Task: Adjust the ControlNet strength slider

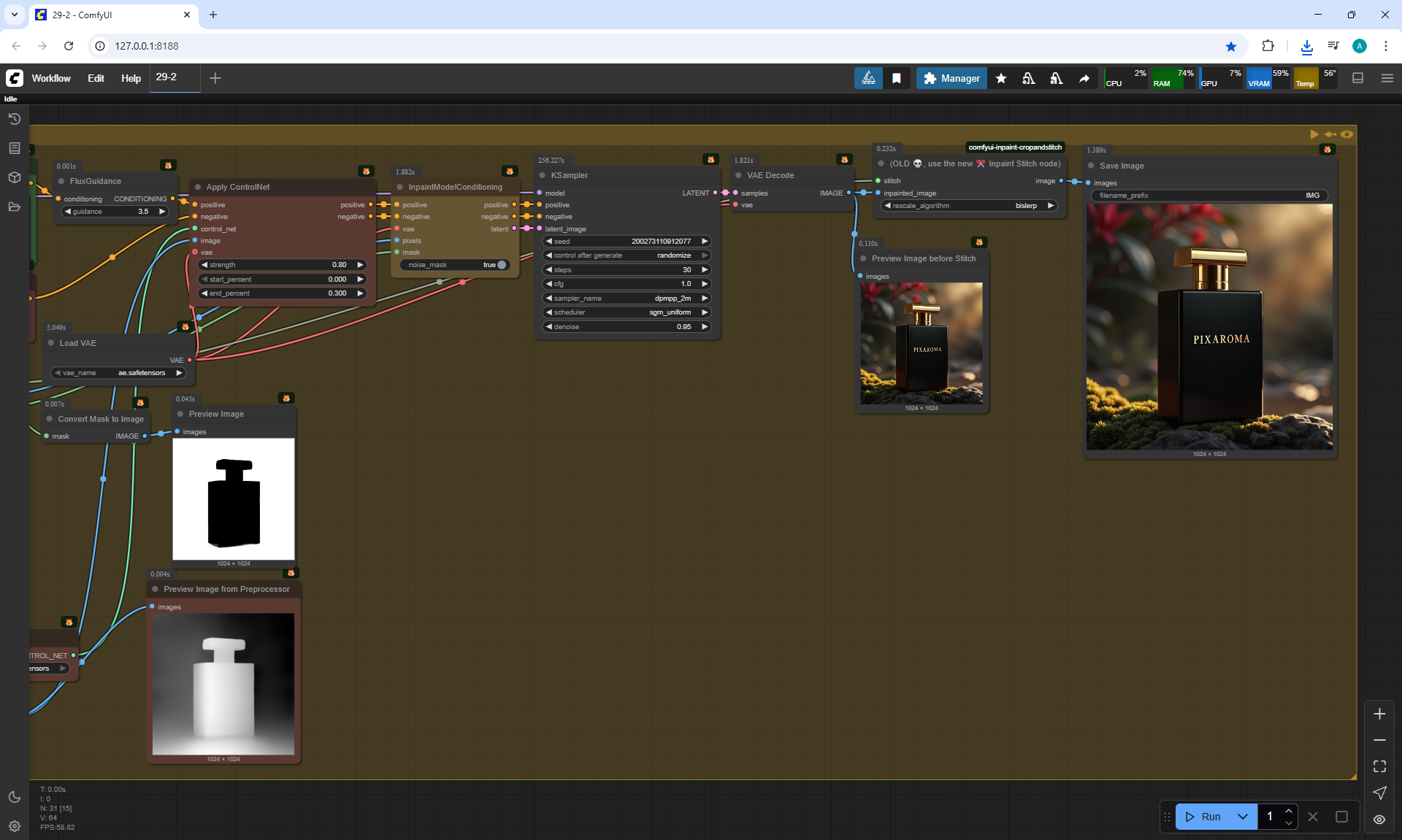Action: 282,265
